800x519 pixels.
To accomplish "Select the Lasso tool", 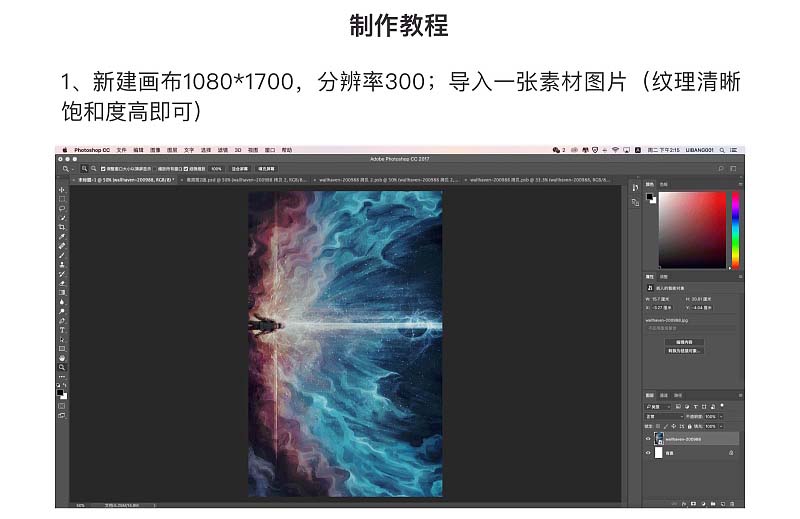I will [x=62, y=208].
